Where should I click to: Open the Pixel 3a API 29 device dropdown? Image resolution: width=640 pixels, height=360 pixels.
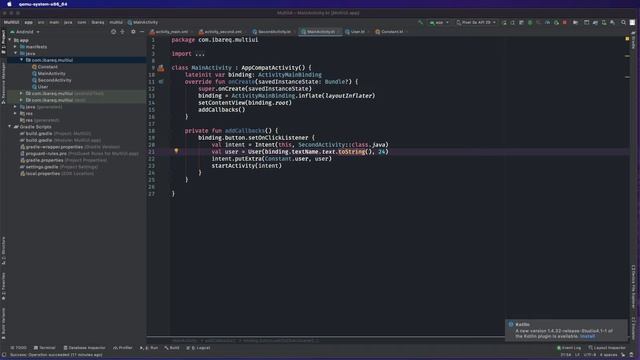pos(476,22)
